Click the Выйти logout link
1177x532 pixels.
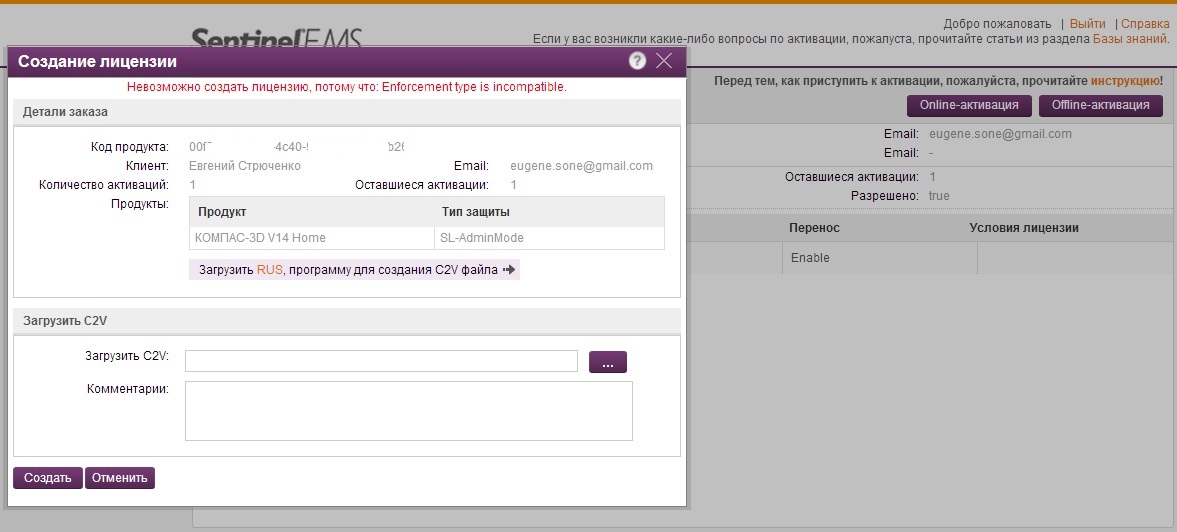coord(1088,24)
